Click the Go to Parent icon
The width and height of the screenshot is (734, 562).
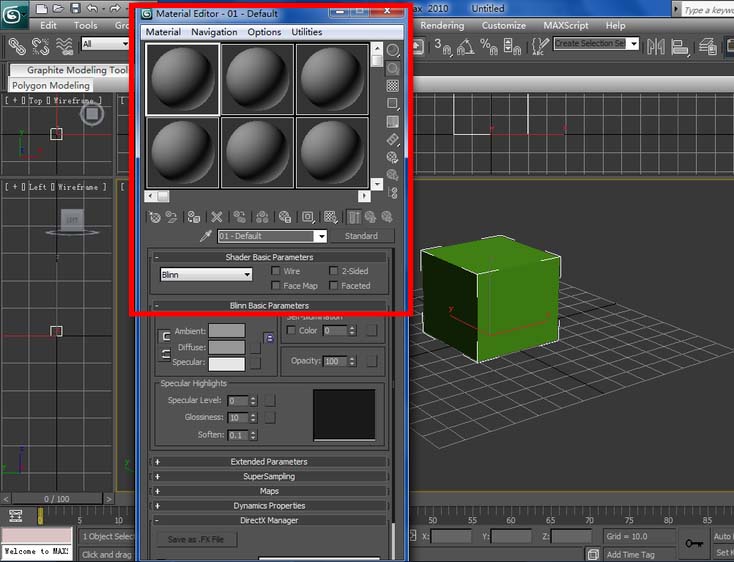point(370,216)
